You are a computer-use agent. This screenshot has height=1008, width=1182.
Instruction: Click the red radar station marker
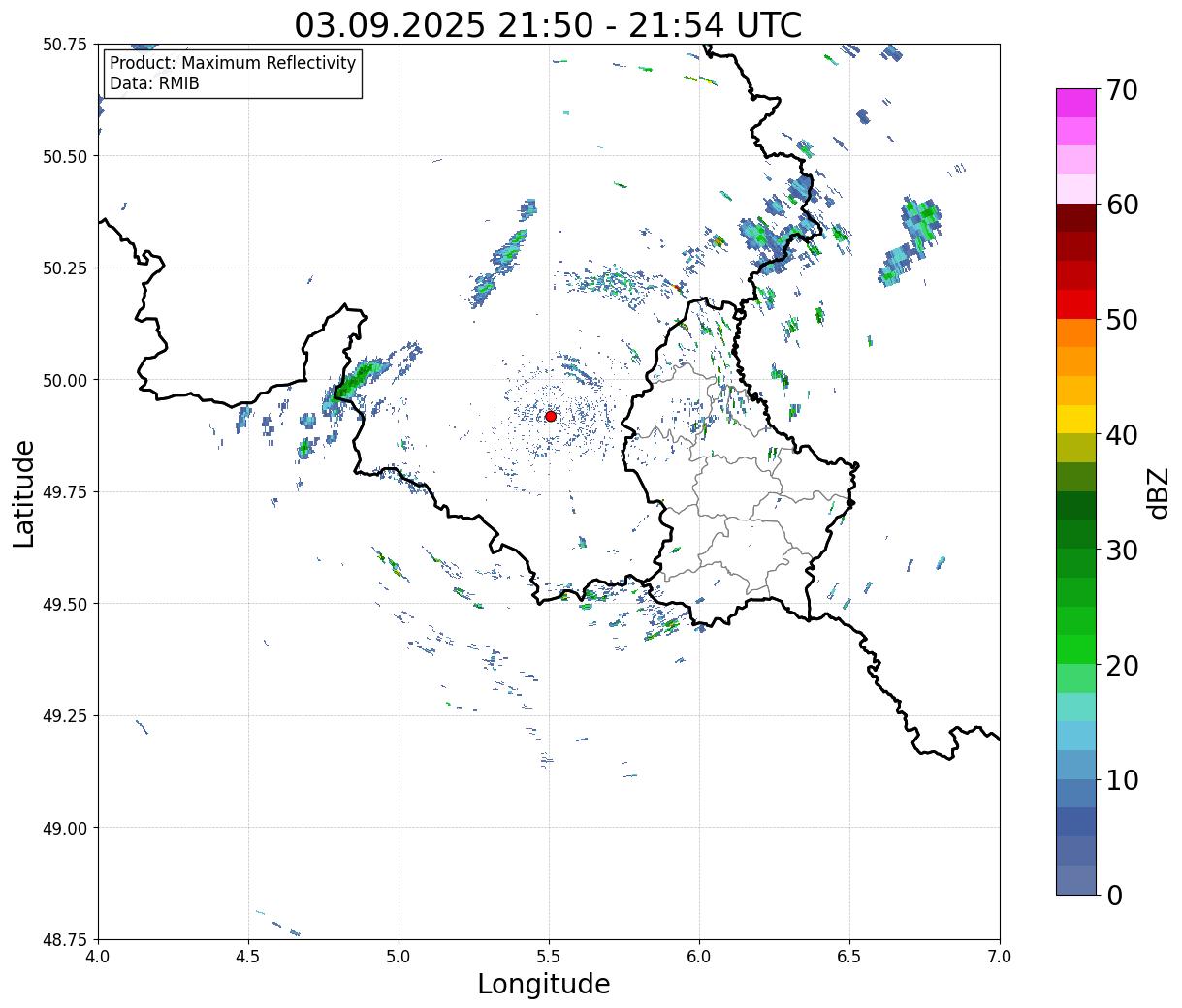pyautogui.click(x=550, y=416)
